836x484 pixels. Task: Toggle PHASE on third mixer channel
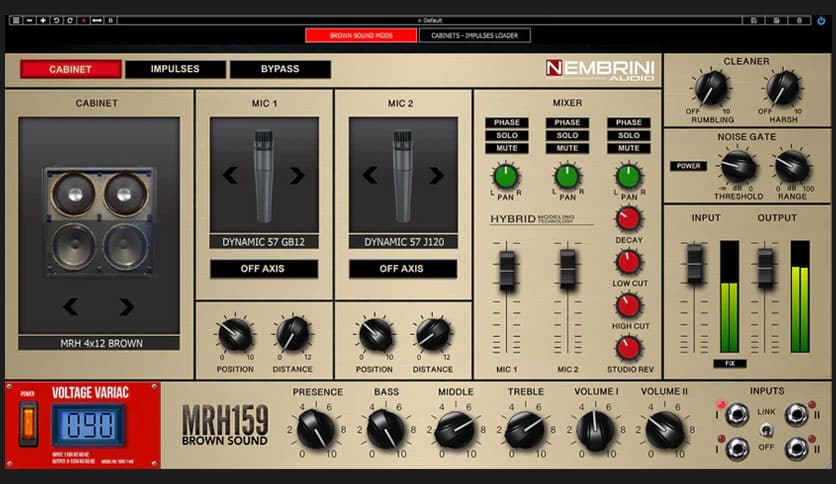629,123
